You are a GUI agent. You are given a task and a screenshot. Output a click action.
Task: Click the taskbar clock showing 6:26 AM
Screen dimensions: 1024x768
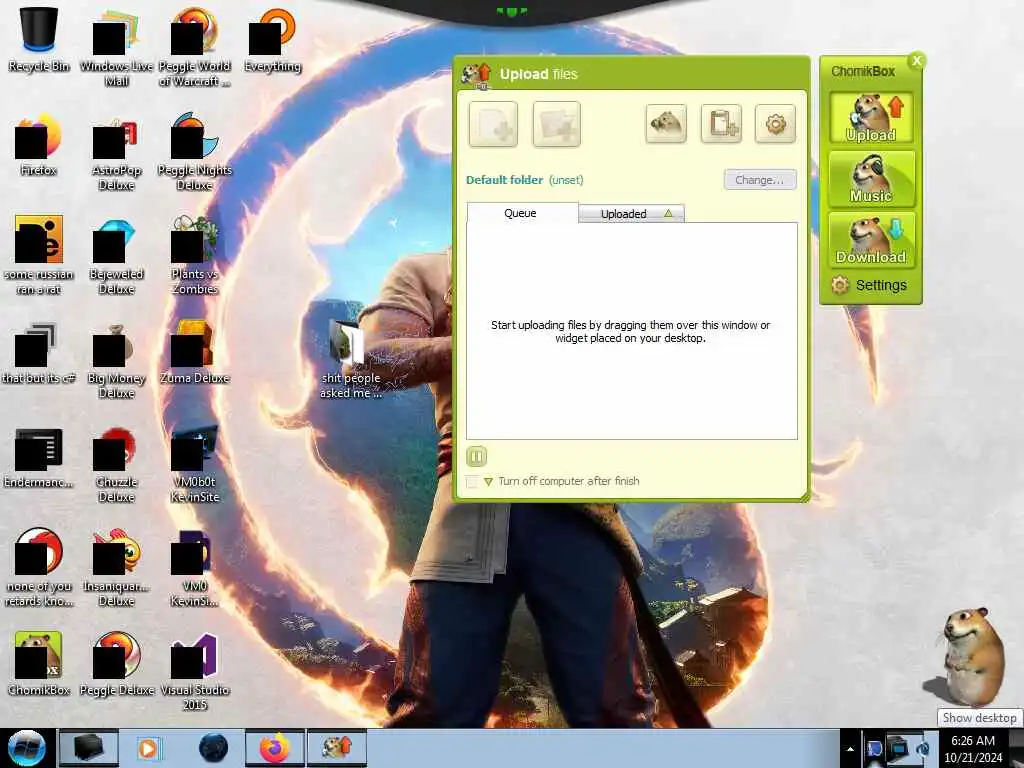point(973,749)
